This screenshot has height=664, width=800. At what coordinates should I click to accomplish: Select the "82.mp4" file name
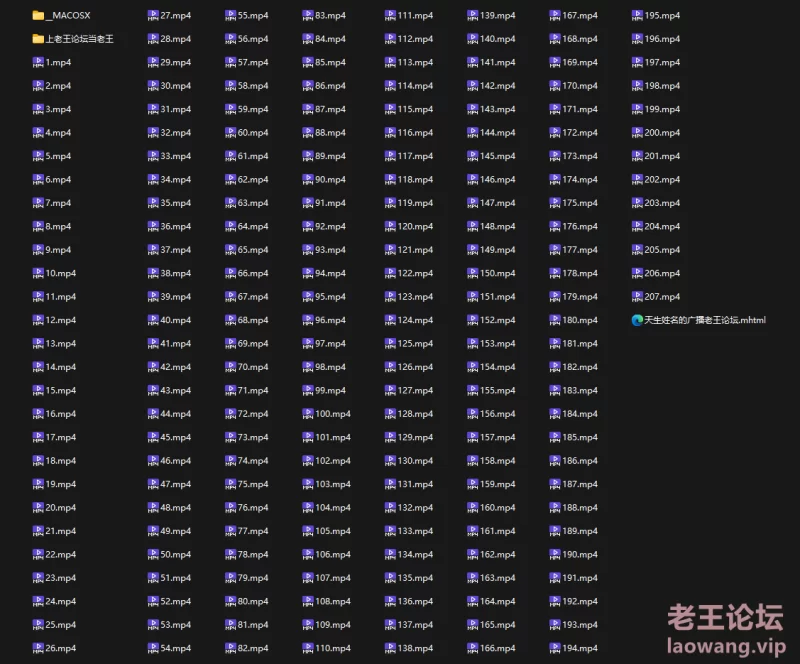pos(253,648)
